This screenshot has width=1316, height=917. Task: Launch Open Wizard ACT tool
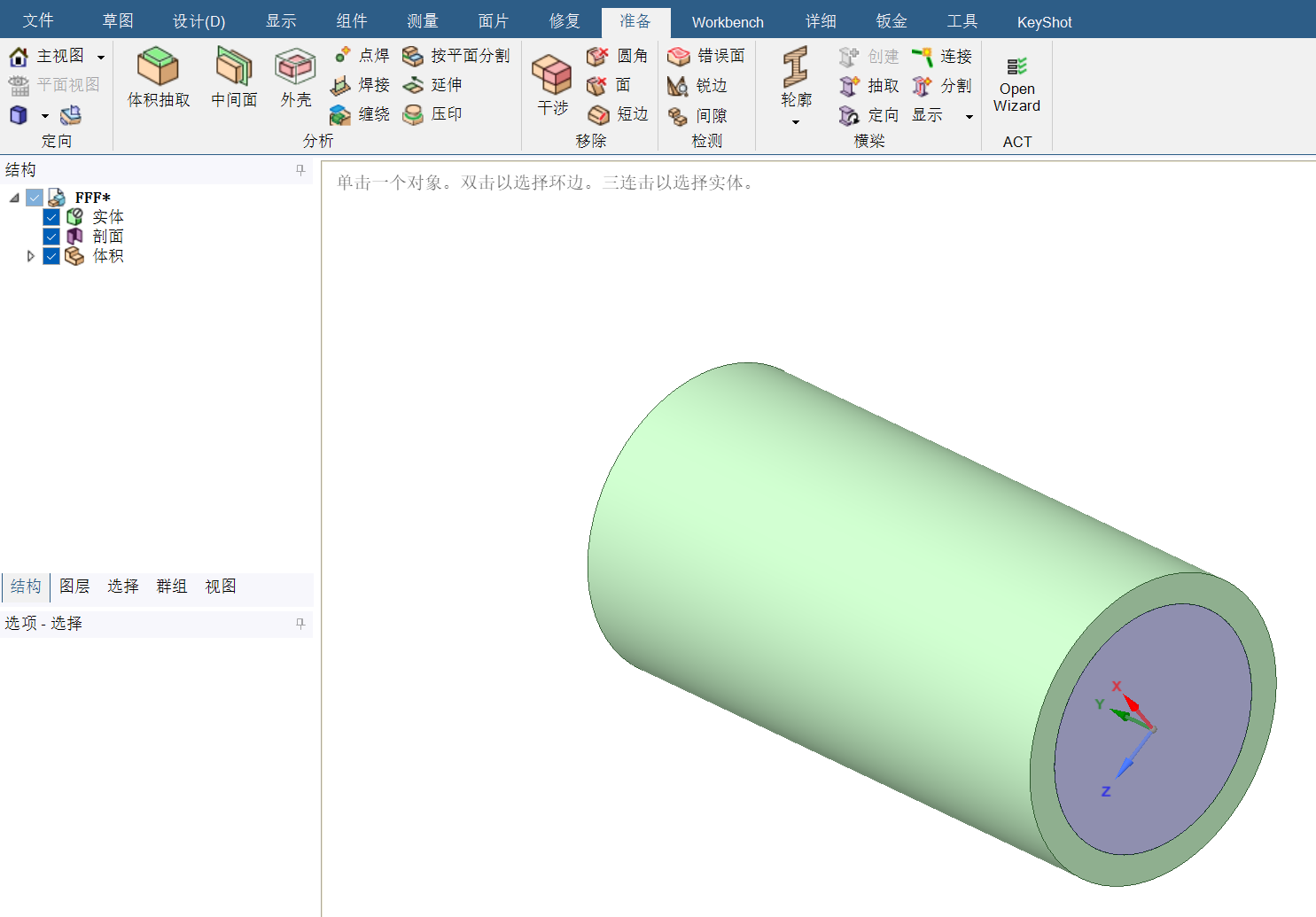pos(1016,85)
